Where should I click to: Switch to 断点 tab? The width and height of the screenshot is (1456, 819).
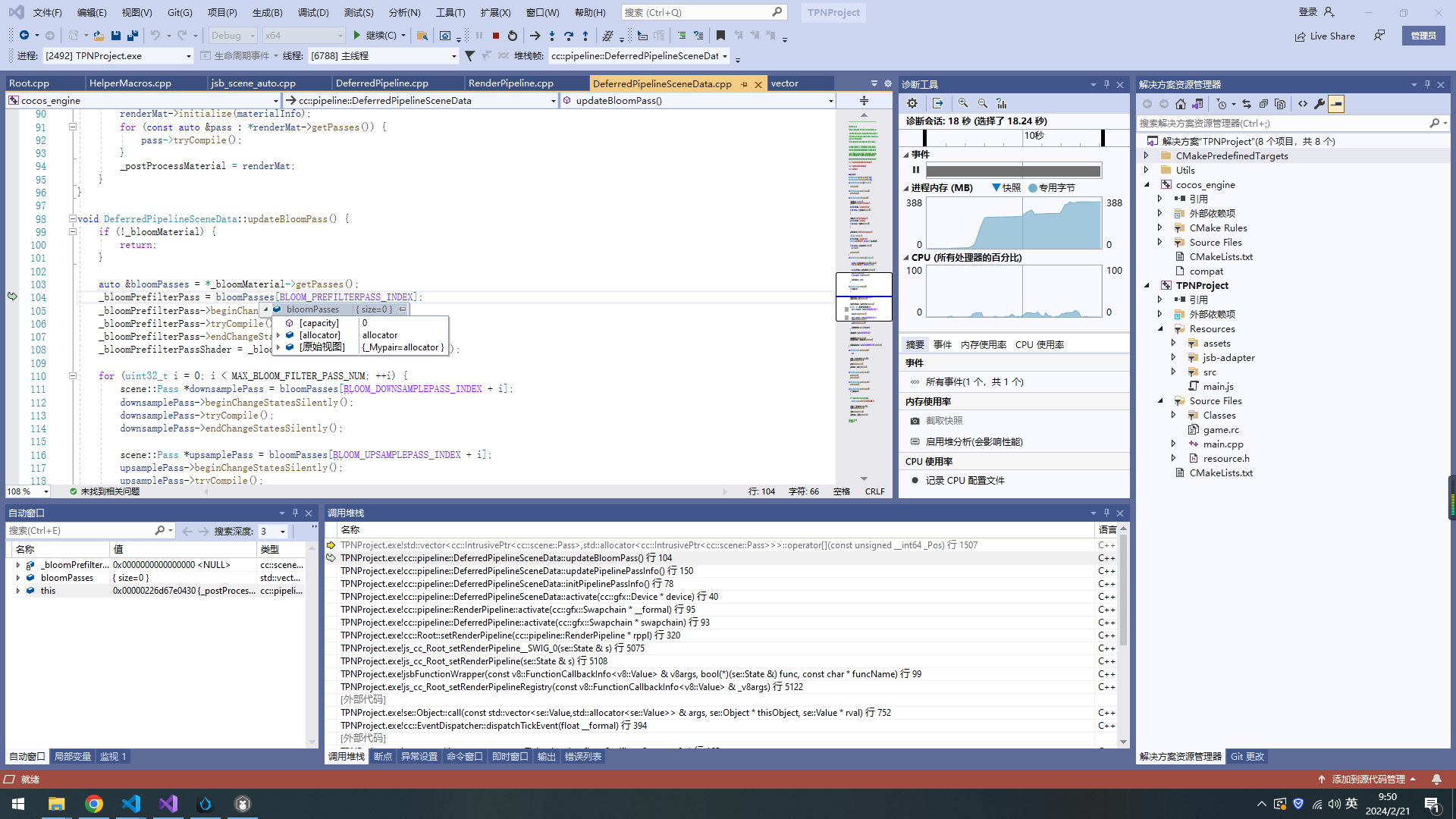pos(383,757)
